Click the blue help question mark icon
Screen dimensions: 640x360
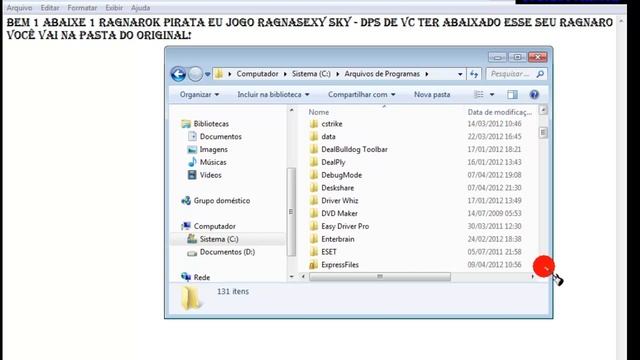click(534, 95)
